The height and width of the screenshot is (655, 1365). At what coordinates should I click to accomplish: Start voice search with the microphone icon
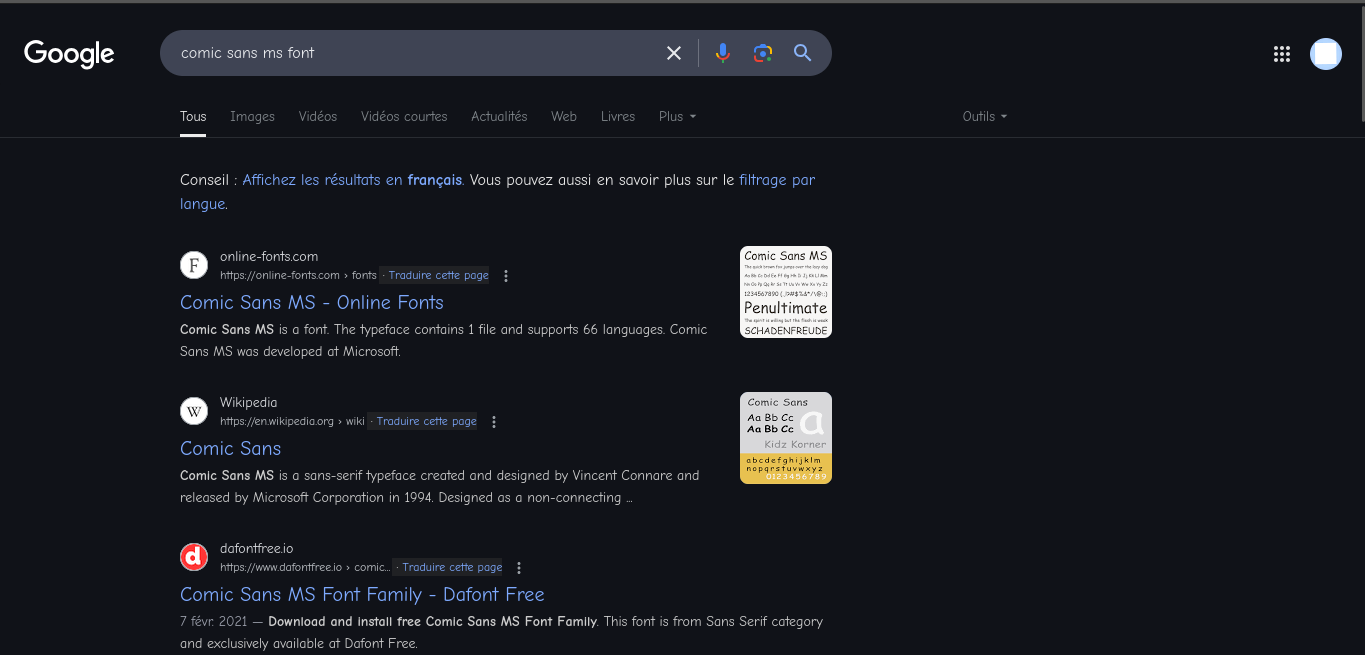coord(723,53)
